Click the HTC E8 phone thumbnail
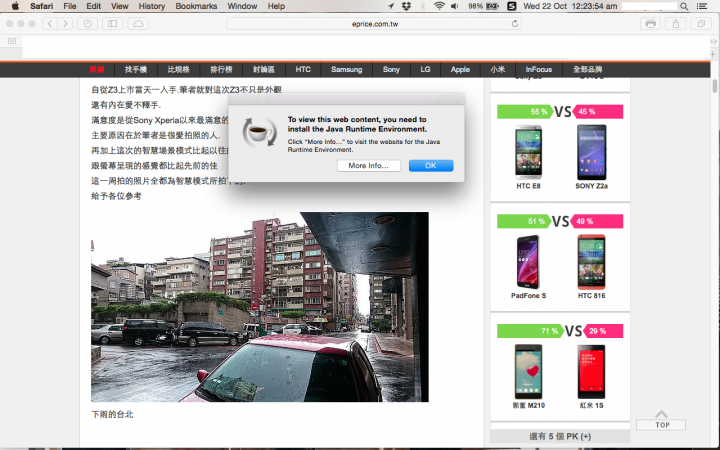 [x=528, y=152]
